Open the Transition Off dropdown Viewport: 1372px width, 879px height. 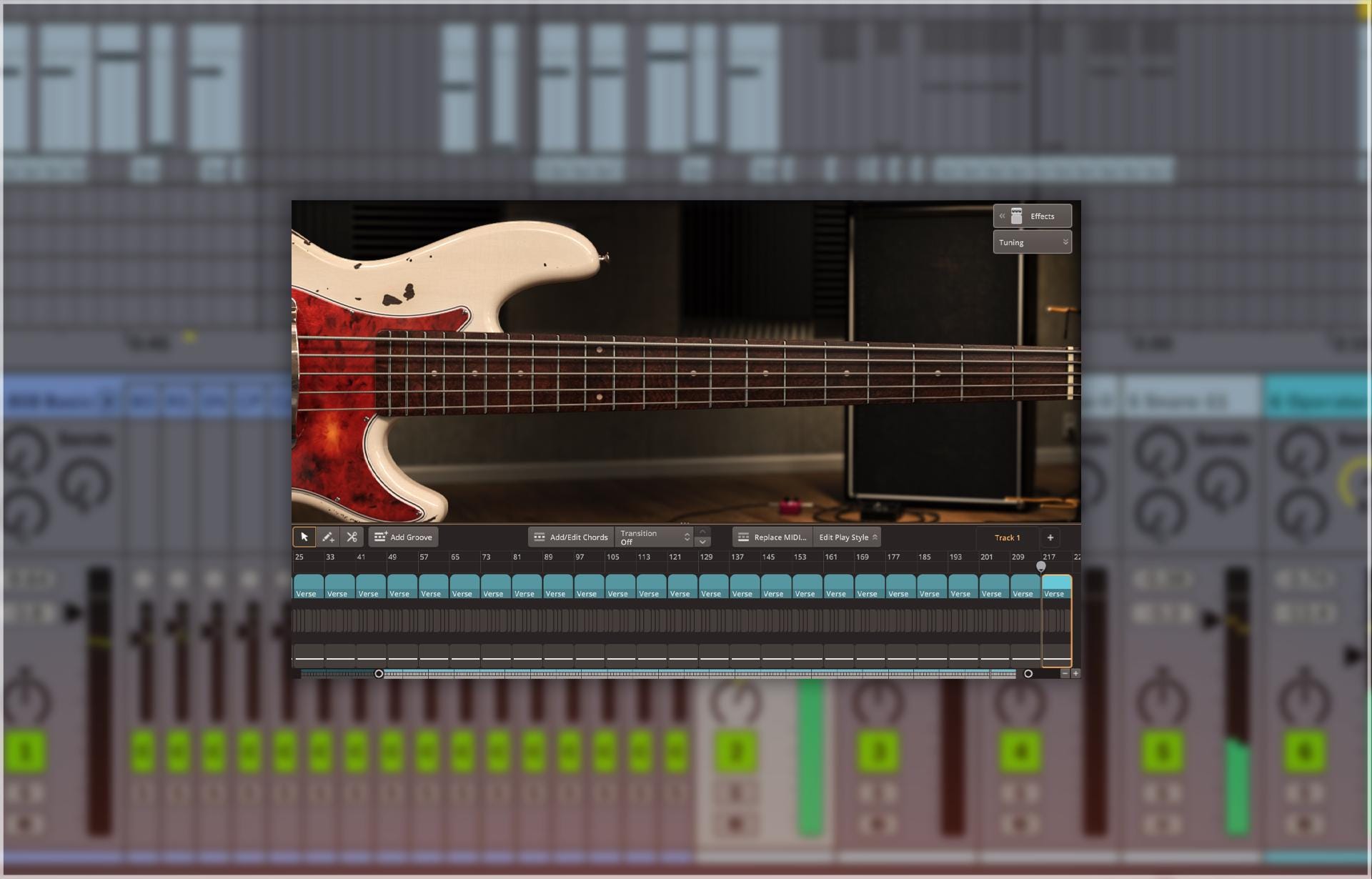[654, 537]
